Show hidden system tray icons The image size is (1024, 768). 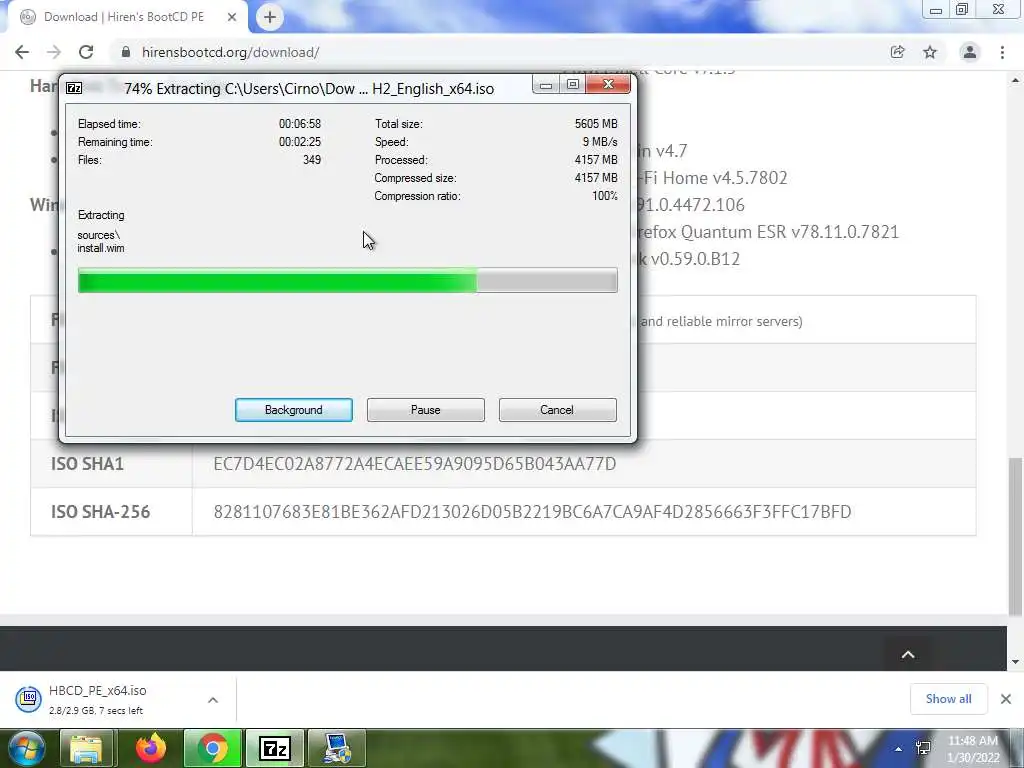click(x=899, y=749)
